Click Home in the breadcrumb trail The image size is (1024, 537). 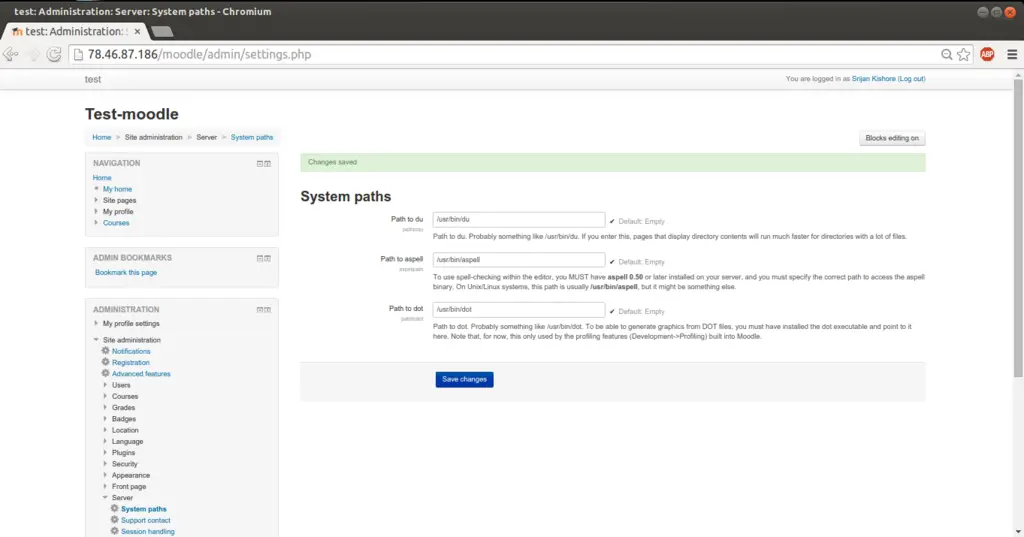(101, 137)
